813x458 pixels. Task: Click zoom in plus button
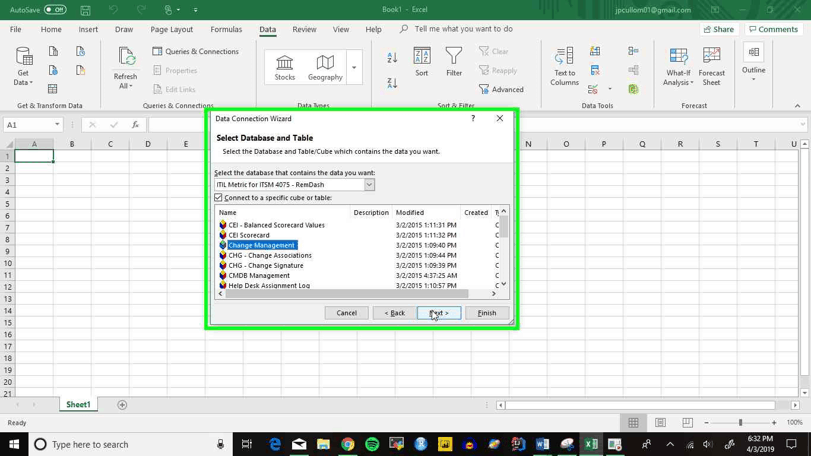coord(774,423)
